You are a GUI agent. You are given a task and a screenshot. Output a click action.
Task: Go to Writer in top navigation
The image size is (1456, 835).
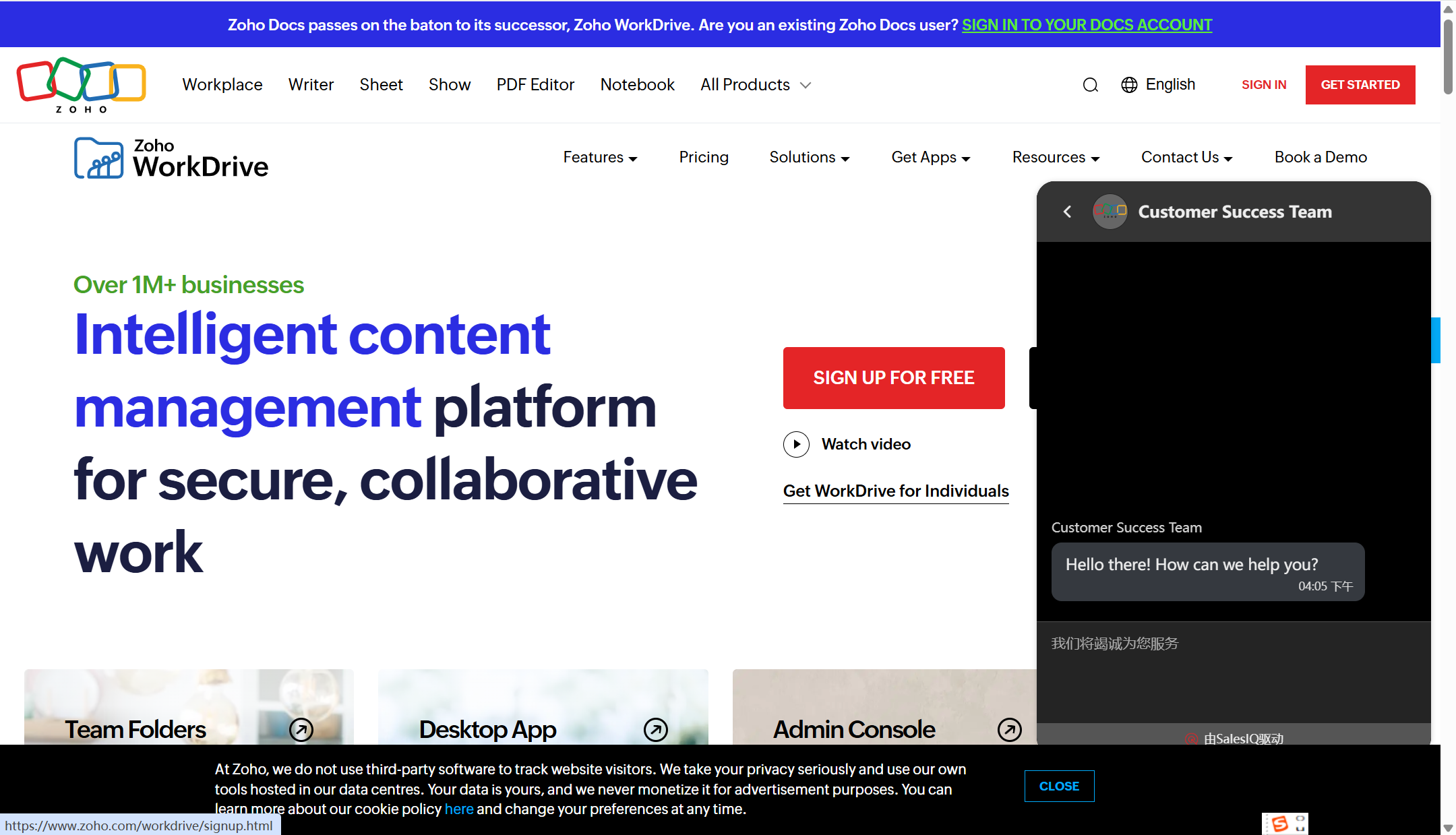pyautogui.click(x=311, y=85)
